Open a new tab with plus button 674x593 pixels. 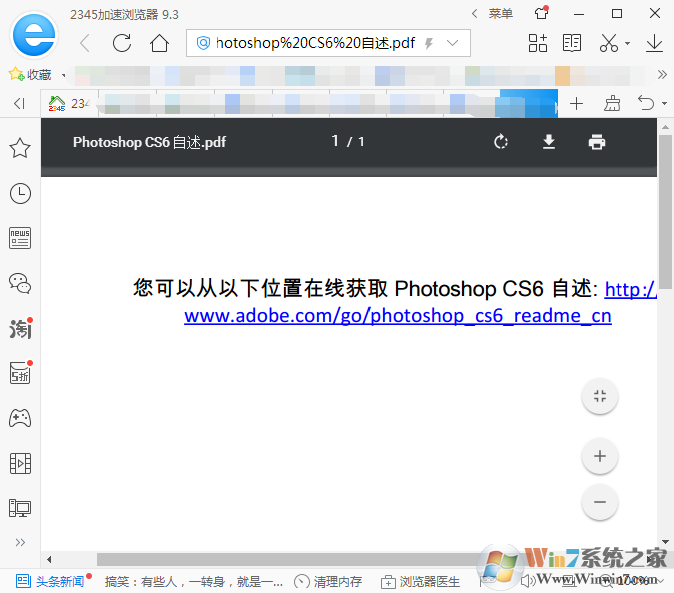pyautogui.click(x=576, y=104)
